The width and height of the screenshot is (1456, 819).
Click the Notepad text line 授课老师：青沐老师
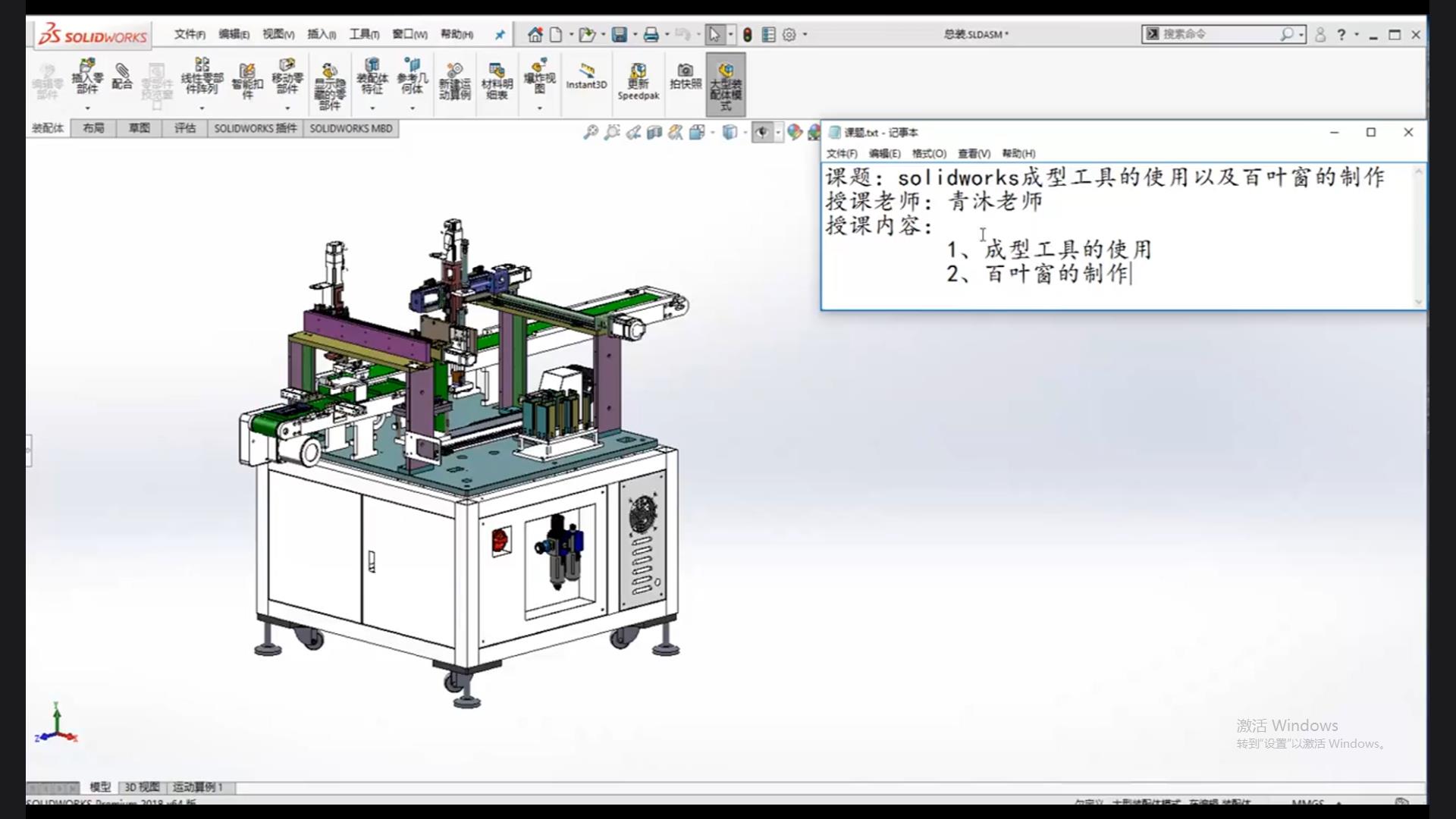point(934,201)
